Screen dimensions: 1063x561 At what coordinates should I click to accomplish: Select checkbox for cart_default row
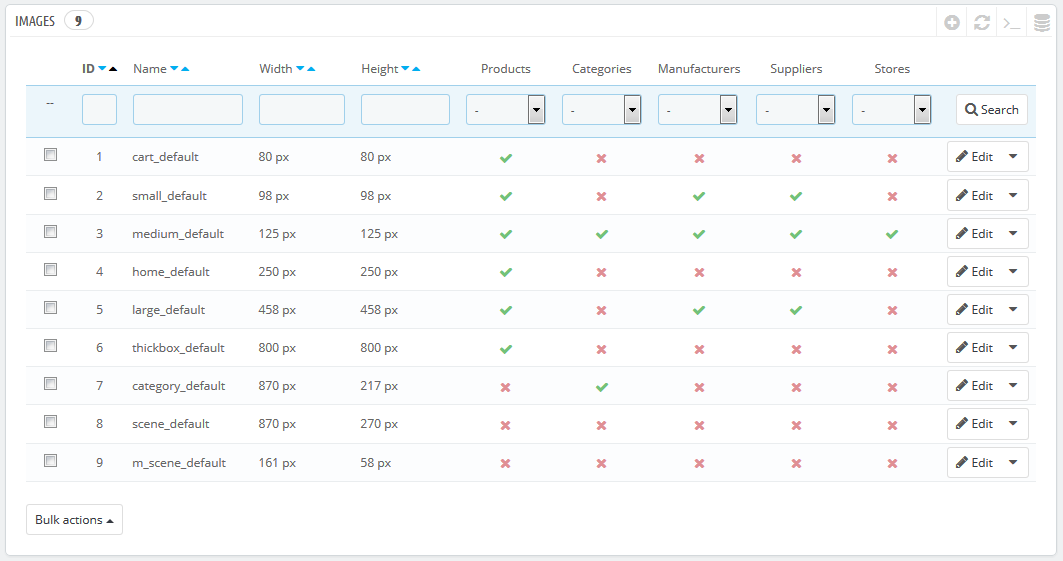50,154
